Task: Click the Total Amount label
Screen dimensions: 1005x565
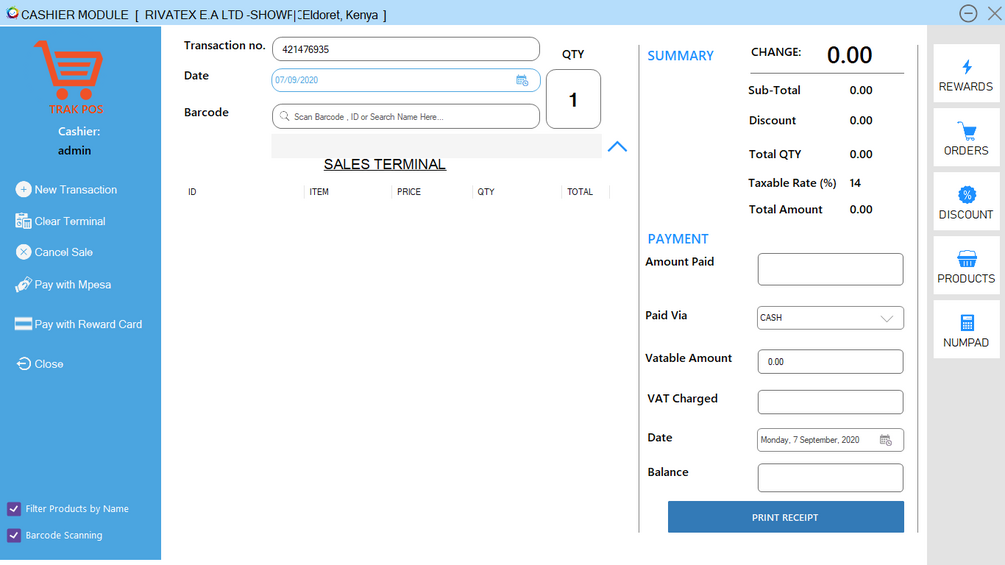Action: tap(785, 209)
